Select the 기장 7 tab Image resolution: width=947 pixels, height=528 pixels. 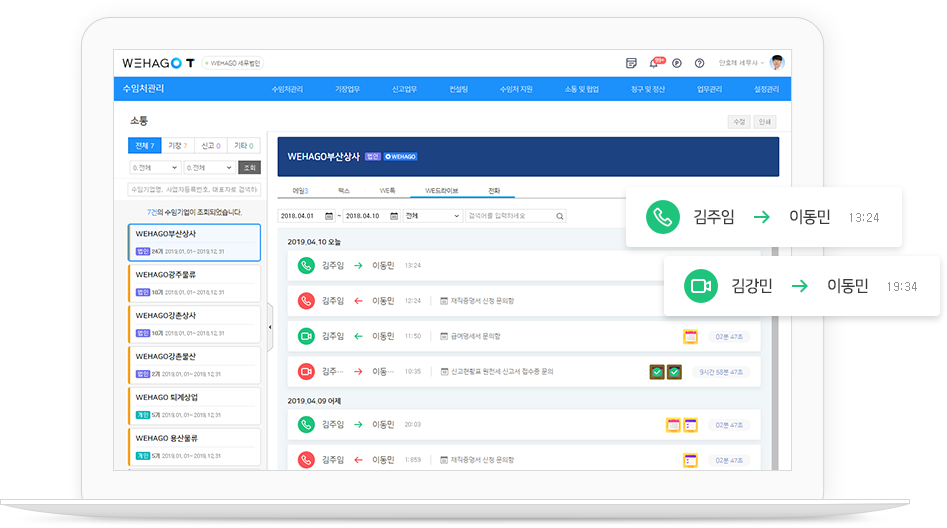[178, 146]
